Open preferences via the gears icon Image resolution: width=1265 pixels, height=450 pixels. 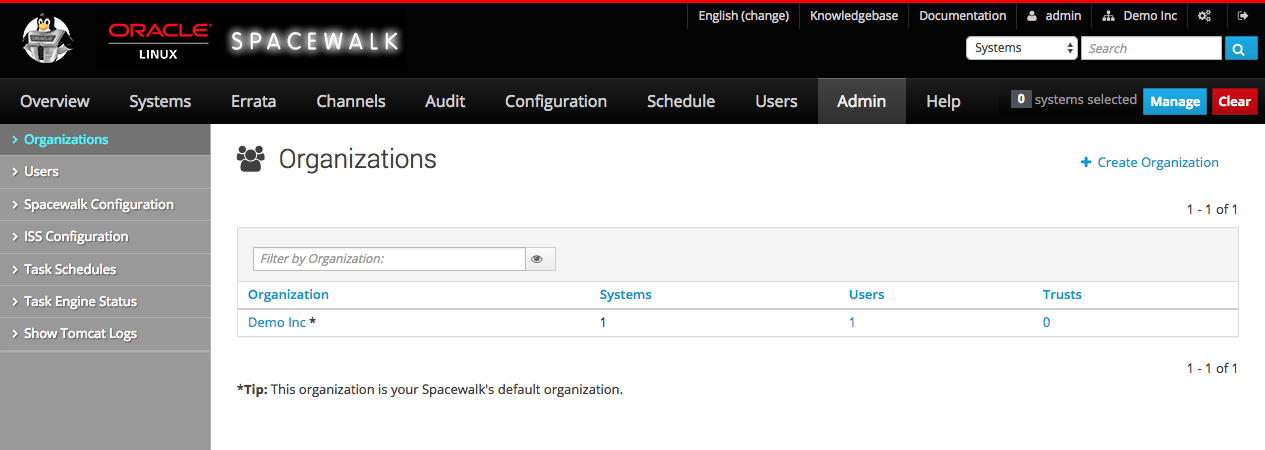pyautogui.click(x=1205, y=16)
